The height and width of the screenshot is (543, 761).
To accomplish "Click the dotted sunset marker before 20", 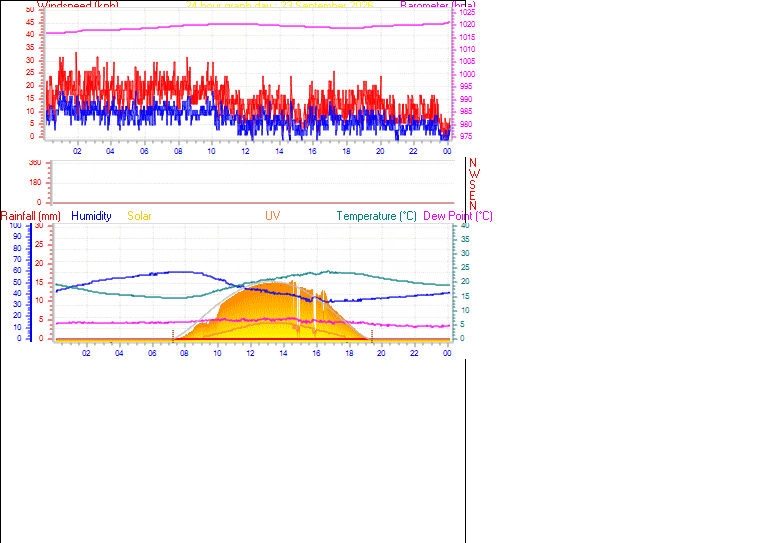I will [x=372, y=336].
